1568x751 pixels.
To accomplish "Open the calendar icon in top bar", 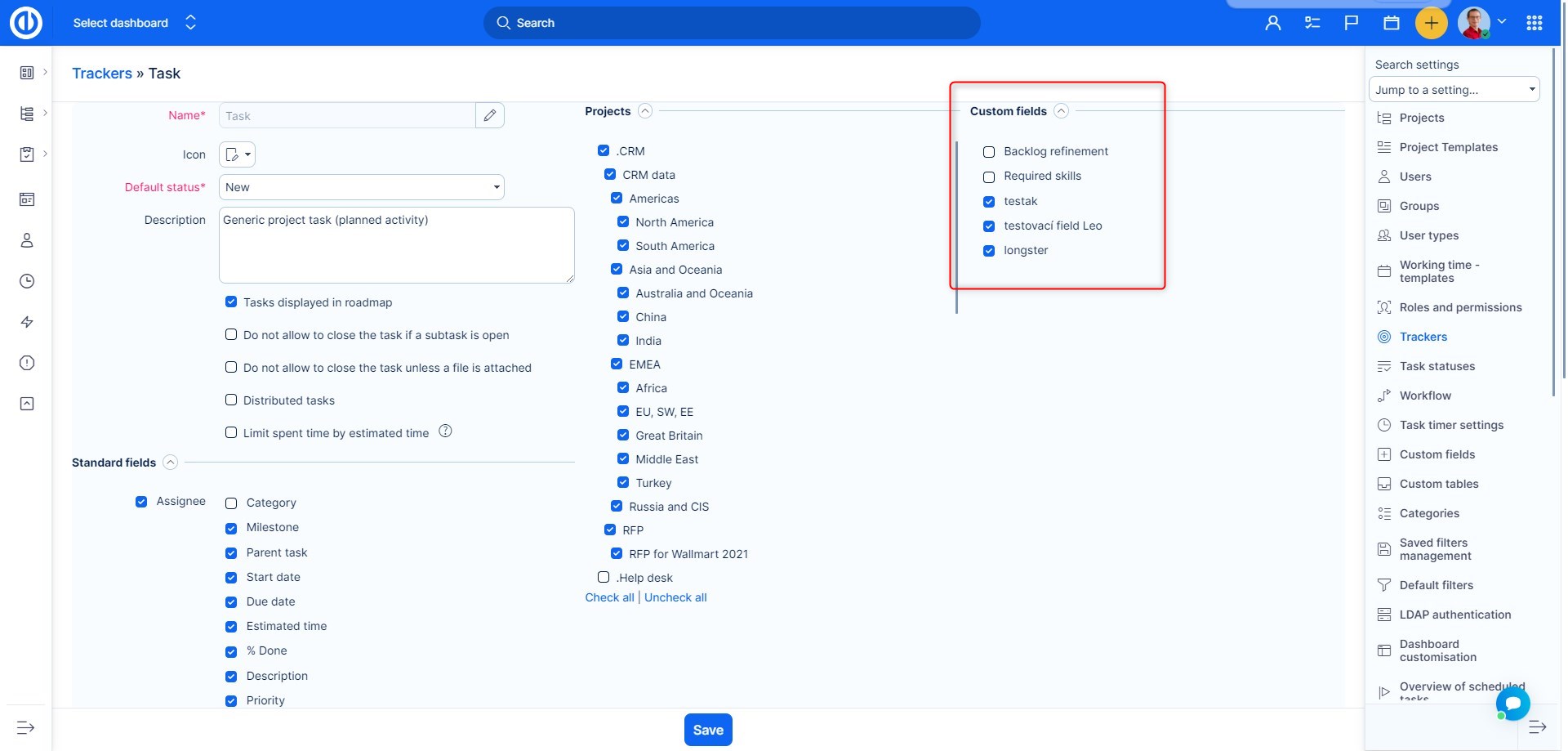I will pyautogui.click(x=1392, y=23).
